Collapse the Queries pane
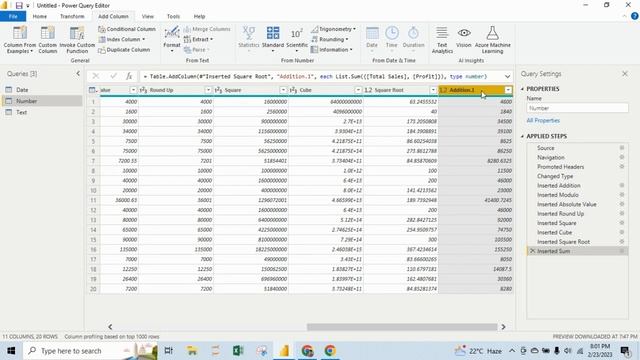 [x=78, y=73]
